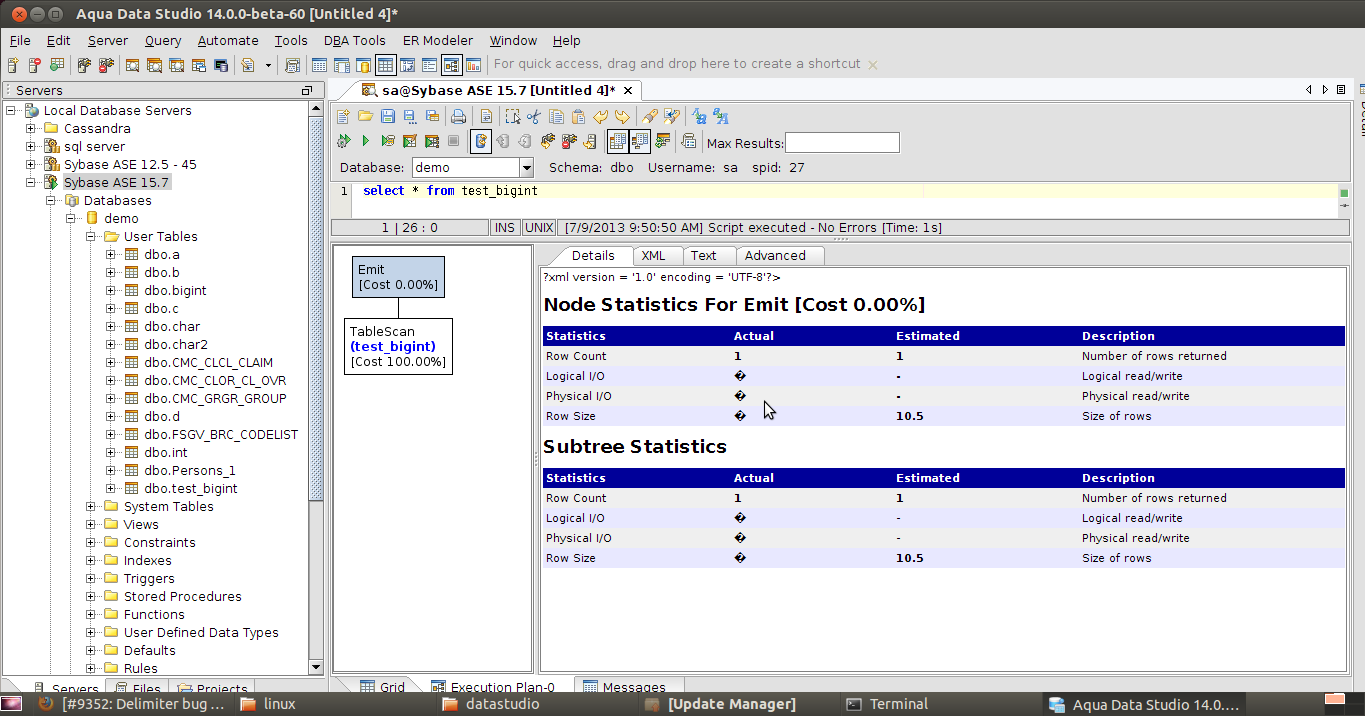Click the yellow database cylinder icon in main toolbar

coord(364,65)
